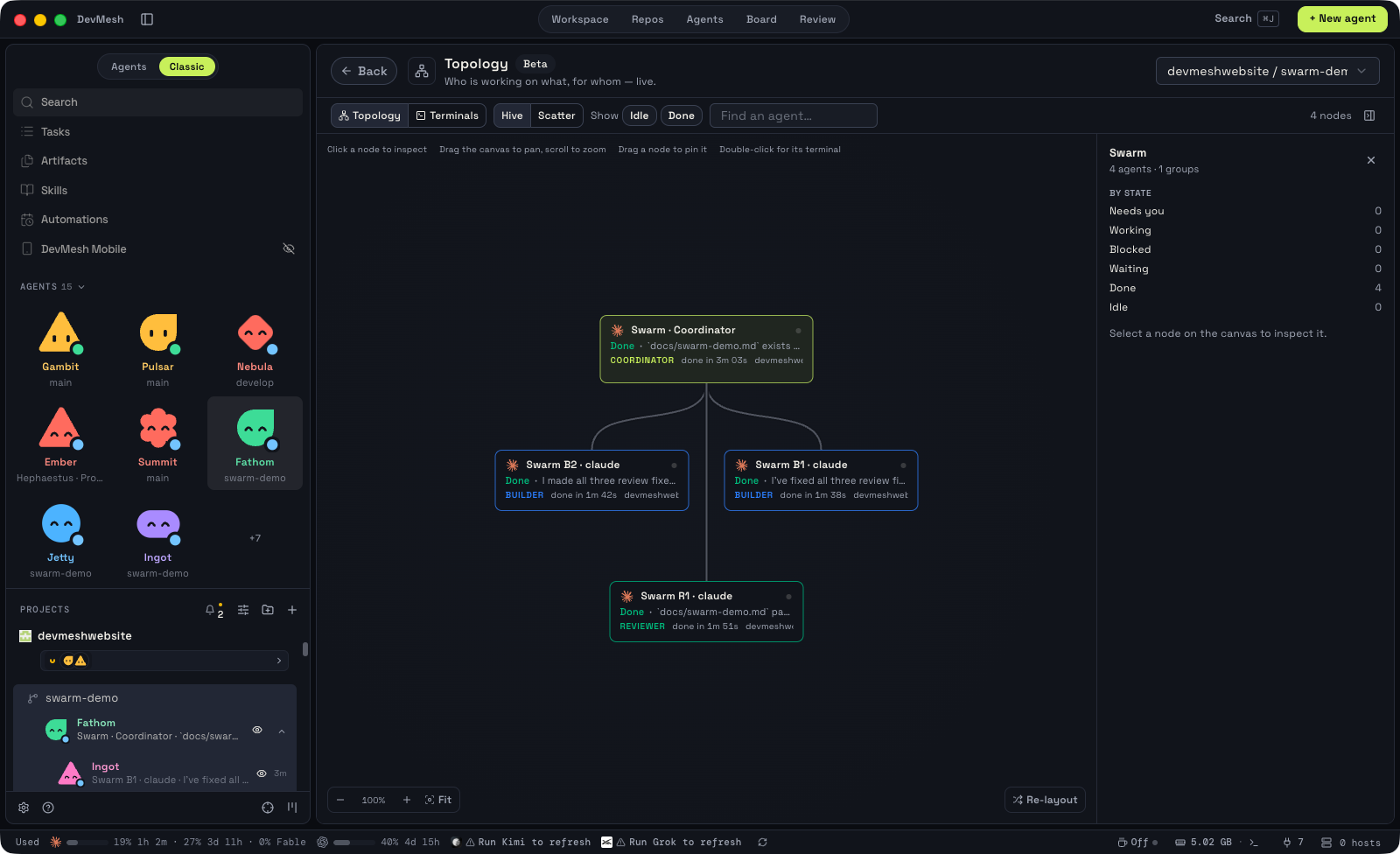The image size is (1400, 854).
Task: Collapse the AGENTS 15 section
Action: [x=52, y=287]
